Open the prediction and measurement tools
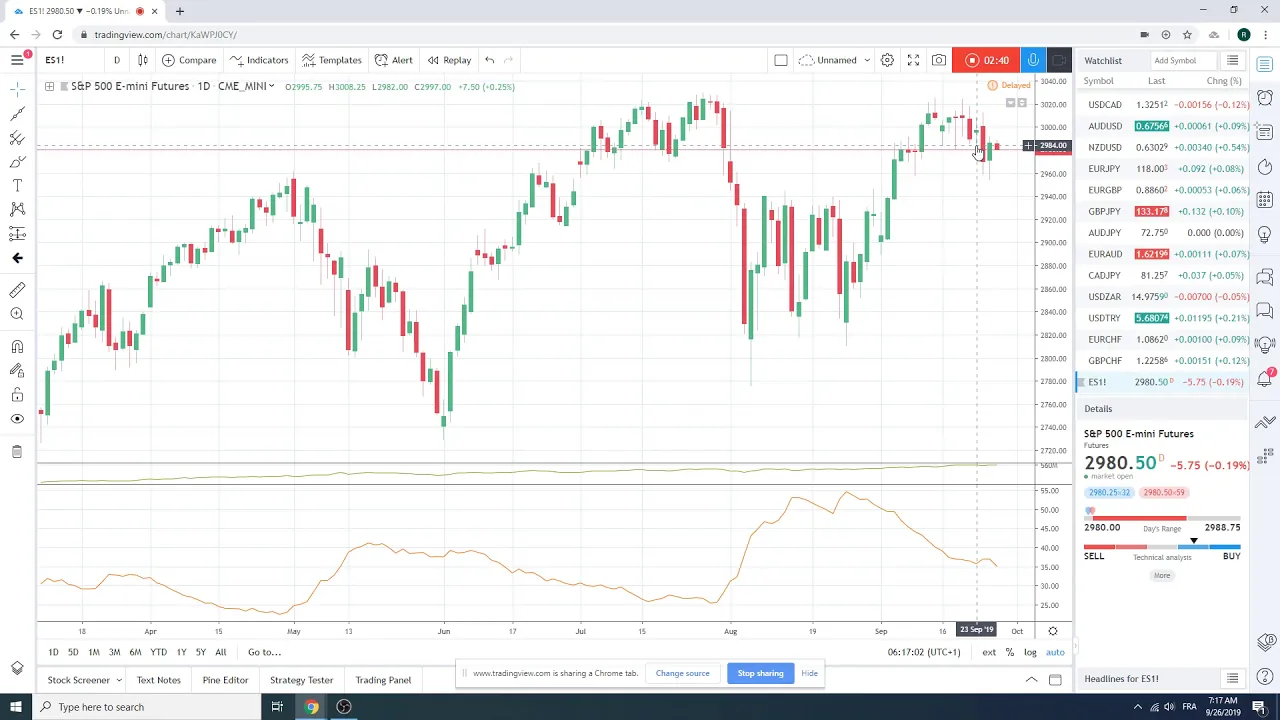Image resolution: width=1280 pixels, height=720 pixels. click(x=17, y=233)
